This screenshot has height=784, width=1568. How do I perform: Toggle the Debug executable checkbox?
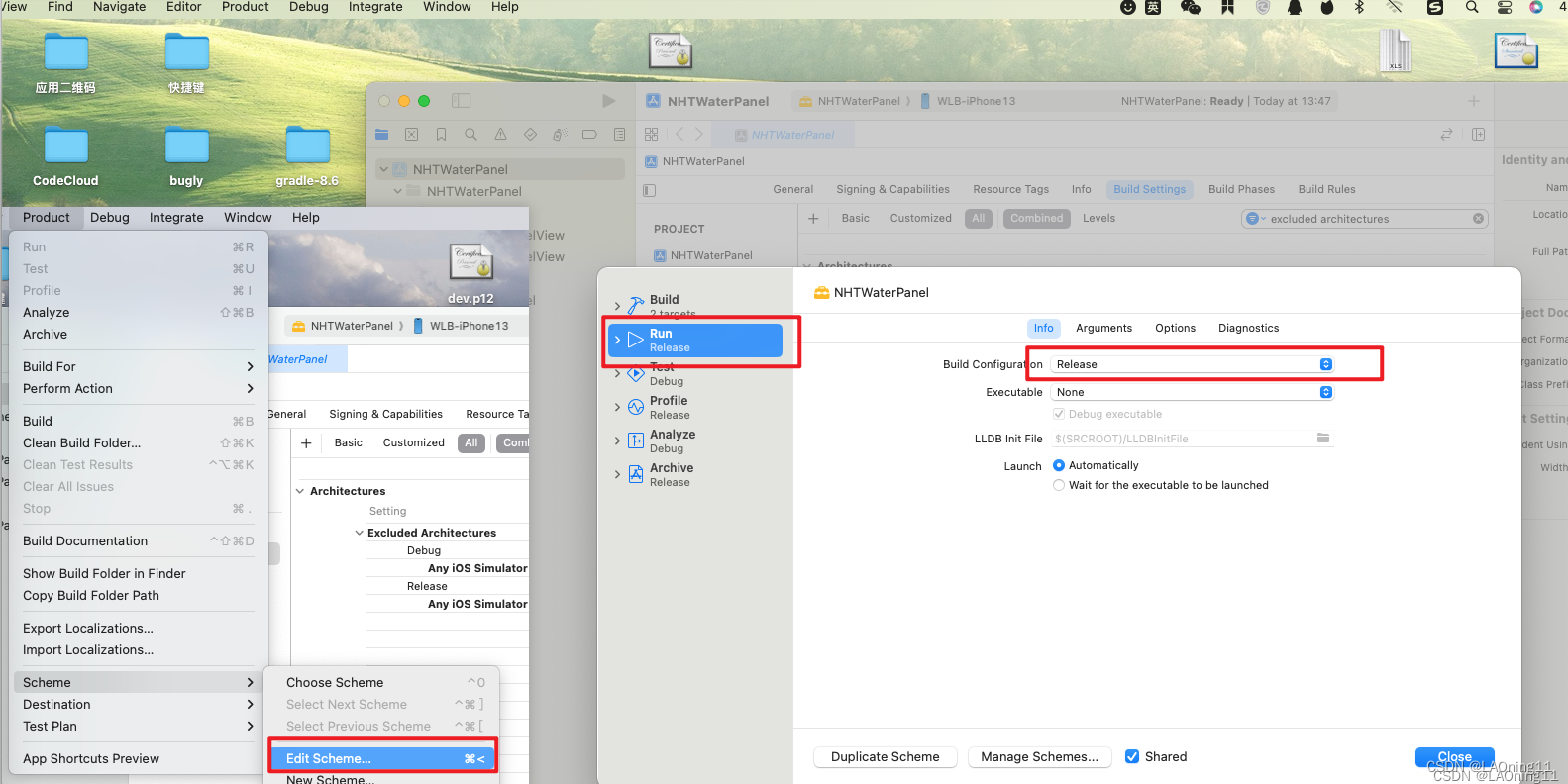[1059, 414]
